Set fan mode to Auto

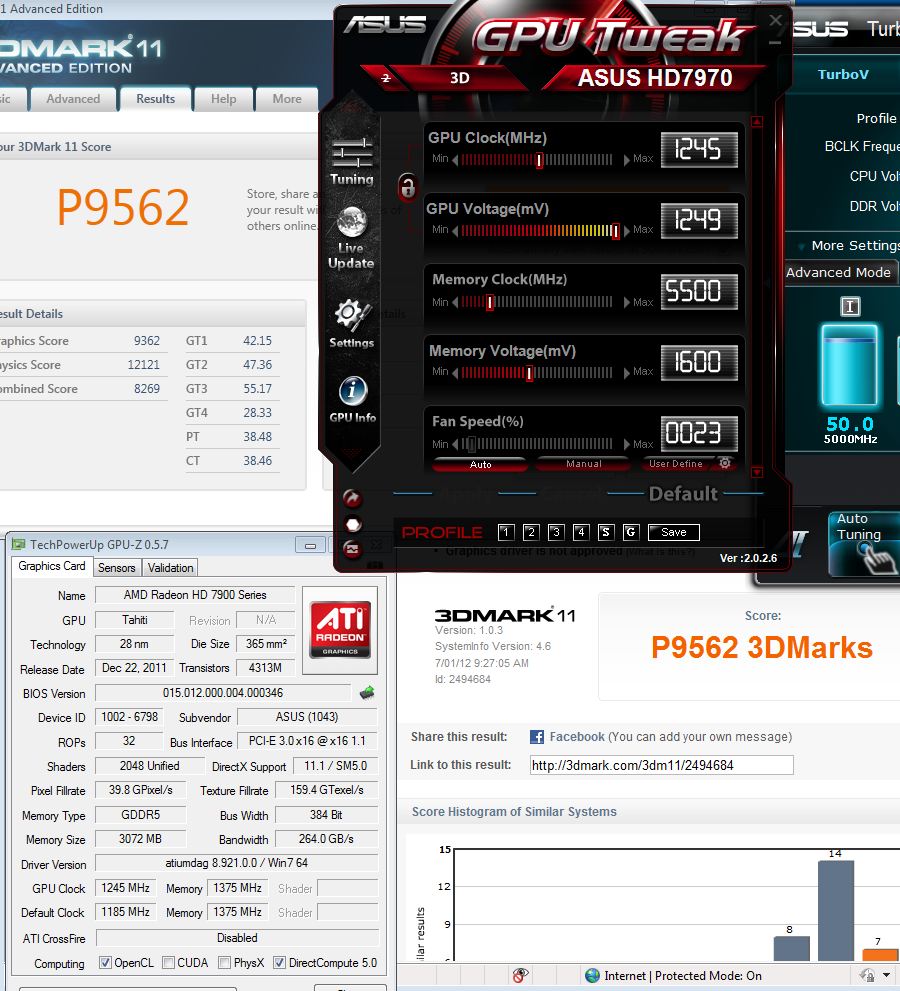pyautogui.click(x=480, y=465)
